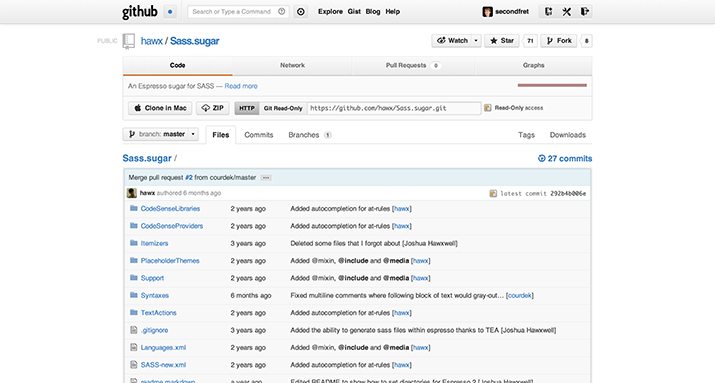This screenshot has height=383, width=715.
Task: Click the Support folder icon
Action: pyautogui.click(x=134, y=278)
